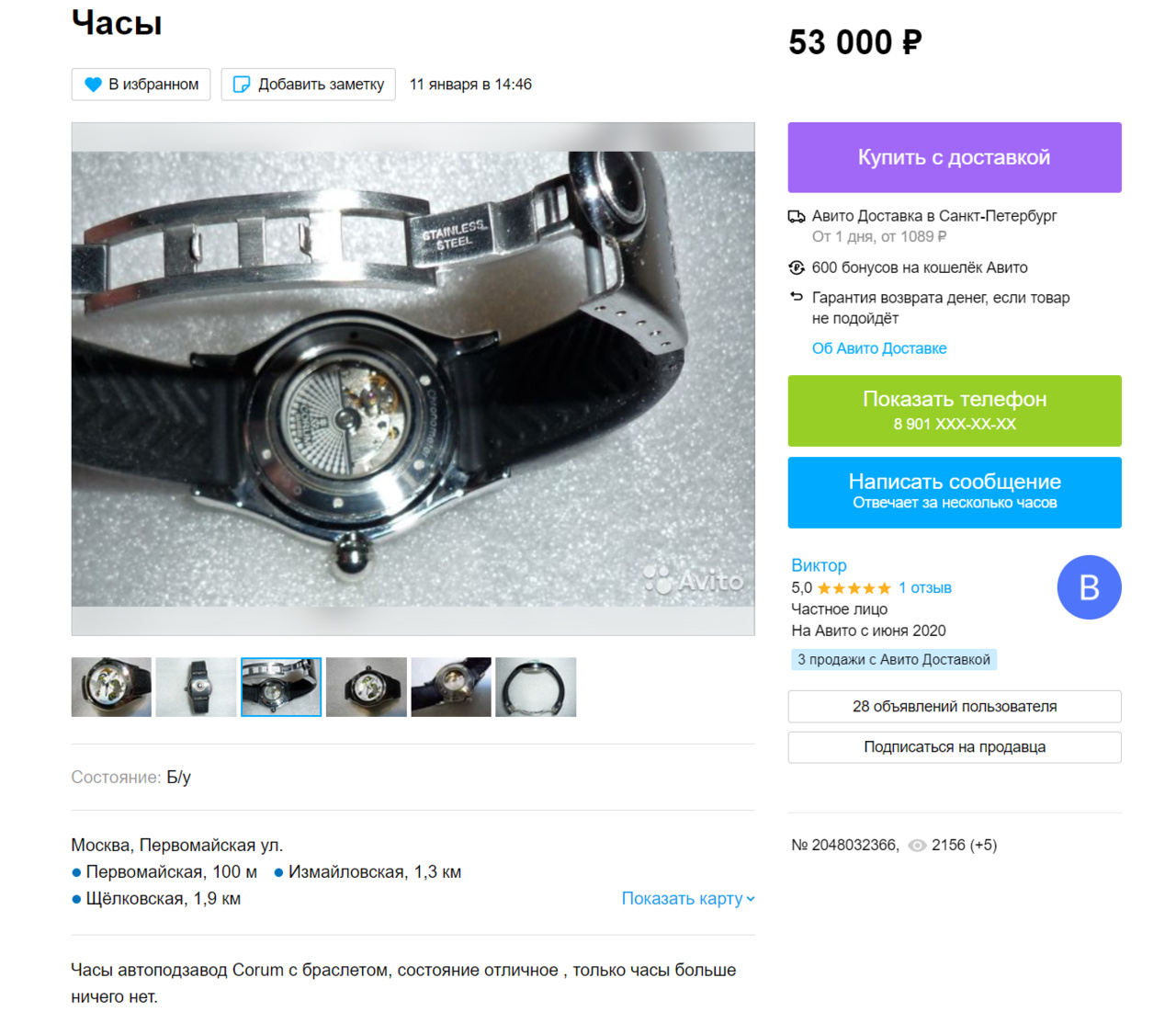Click the chevron next to Показать карту
Viewport: 1176px width, 1012px height.
coord(751,899)
